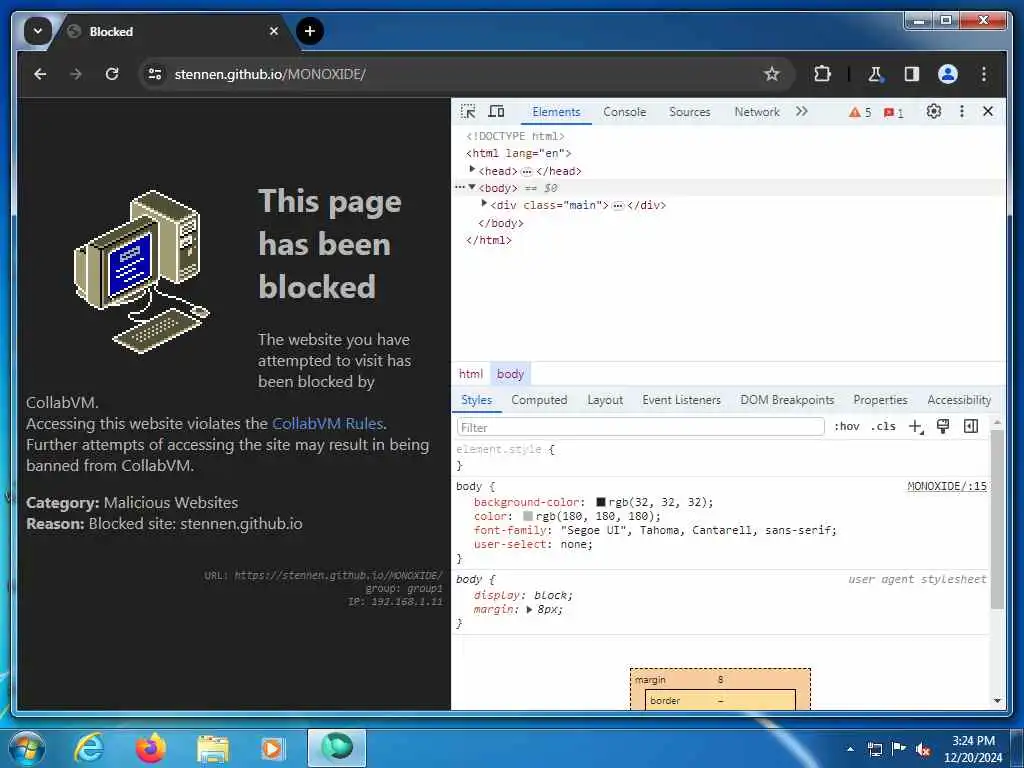Viewport: 1024px width, 768px height.
Task: Toggle the :hov element state panel
Action: coord(846,426)
